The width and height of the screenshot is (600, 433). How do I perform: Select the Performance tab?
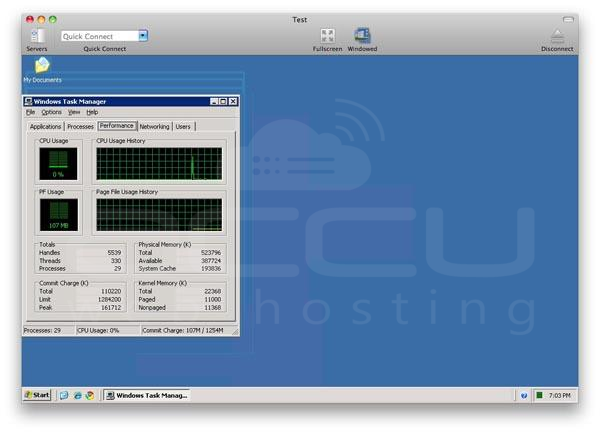(x=117, y=125)
